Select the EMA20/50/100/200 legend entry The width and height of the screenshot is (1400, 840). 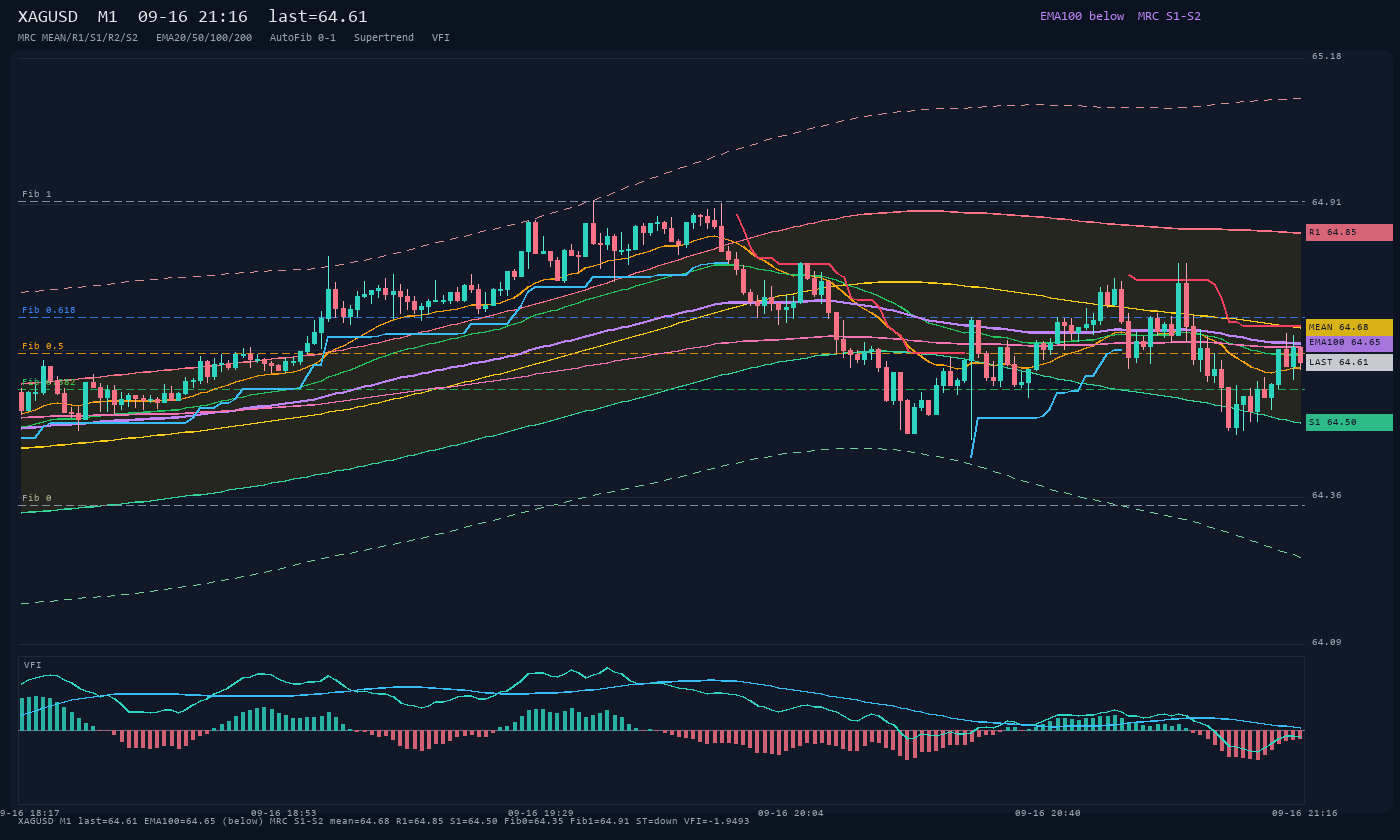click(x=204, y=38)
